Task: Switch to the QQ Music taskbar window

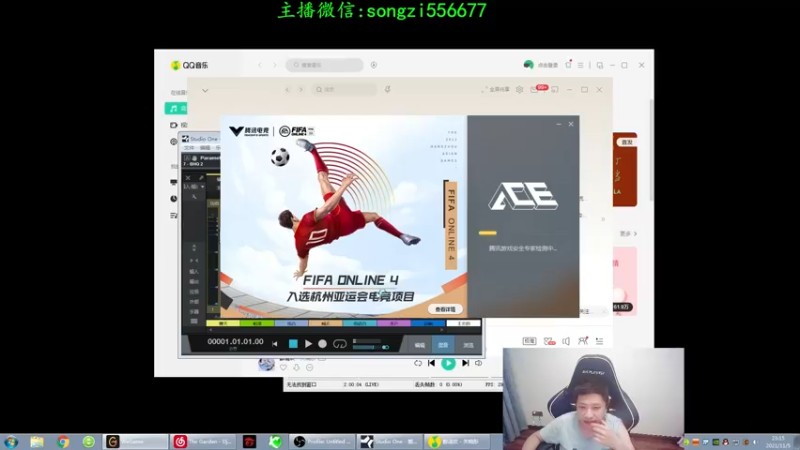Action: point(457,442)
